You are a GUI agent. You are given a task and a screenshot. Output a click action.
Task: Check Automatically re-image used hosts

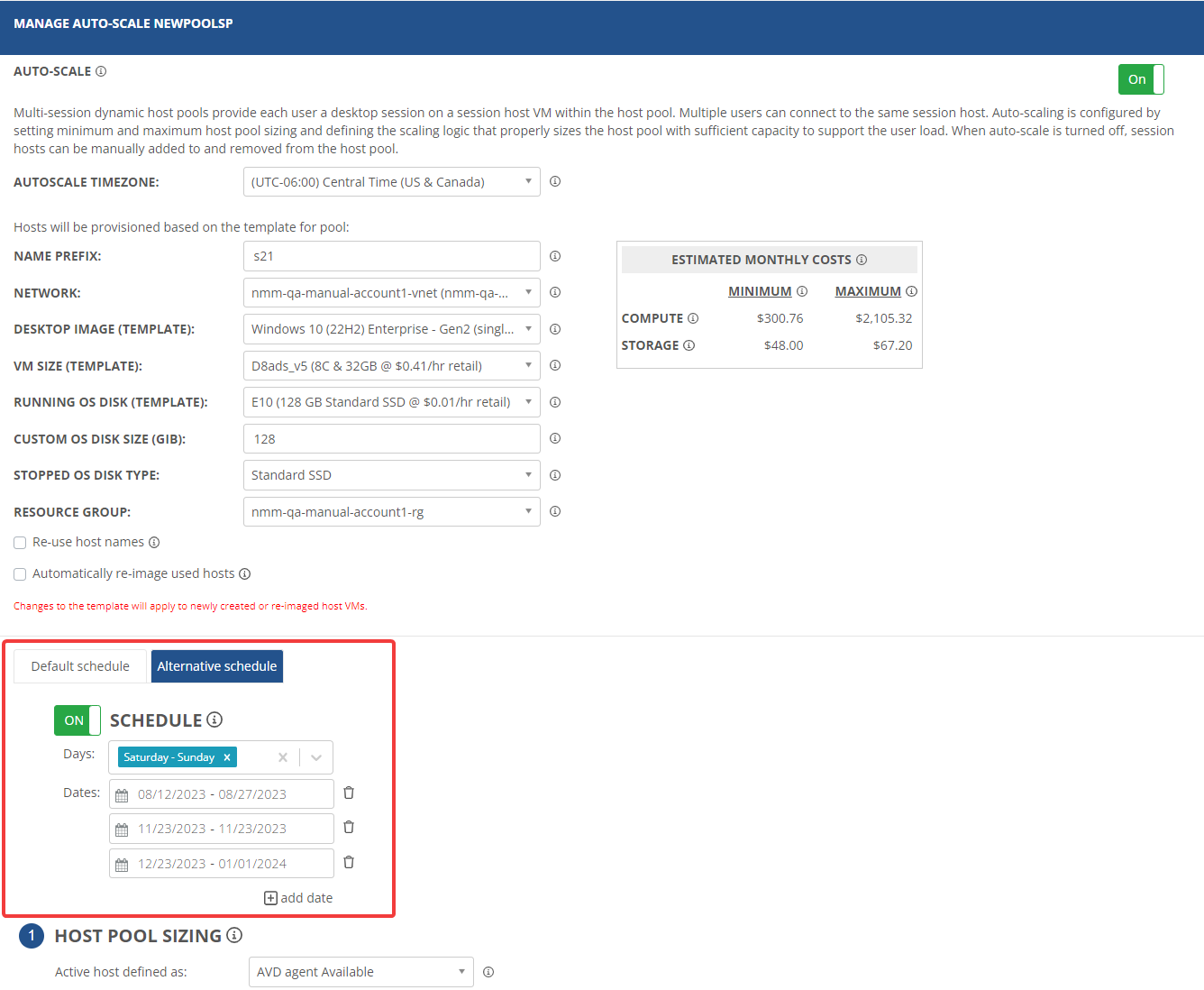[20, 574]
